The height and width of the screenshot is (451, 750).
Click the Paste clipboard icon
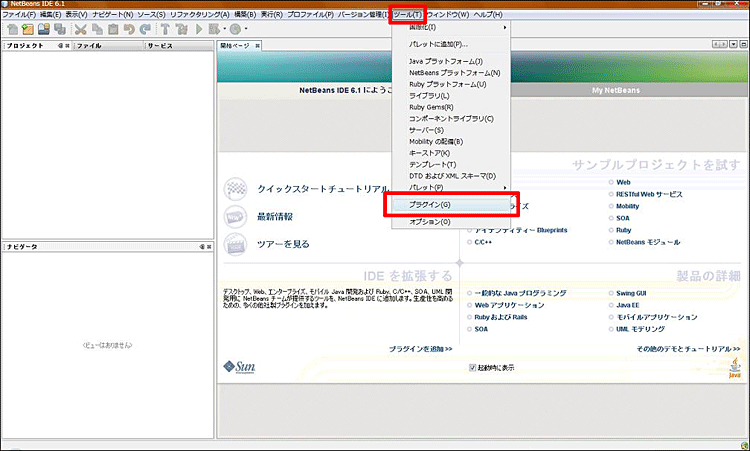pyautogui.click(x=113, y=29)
